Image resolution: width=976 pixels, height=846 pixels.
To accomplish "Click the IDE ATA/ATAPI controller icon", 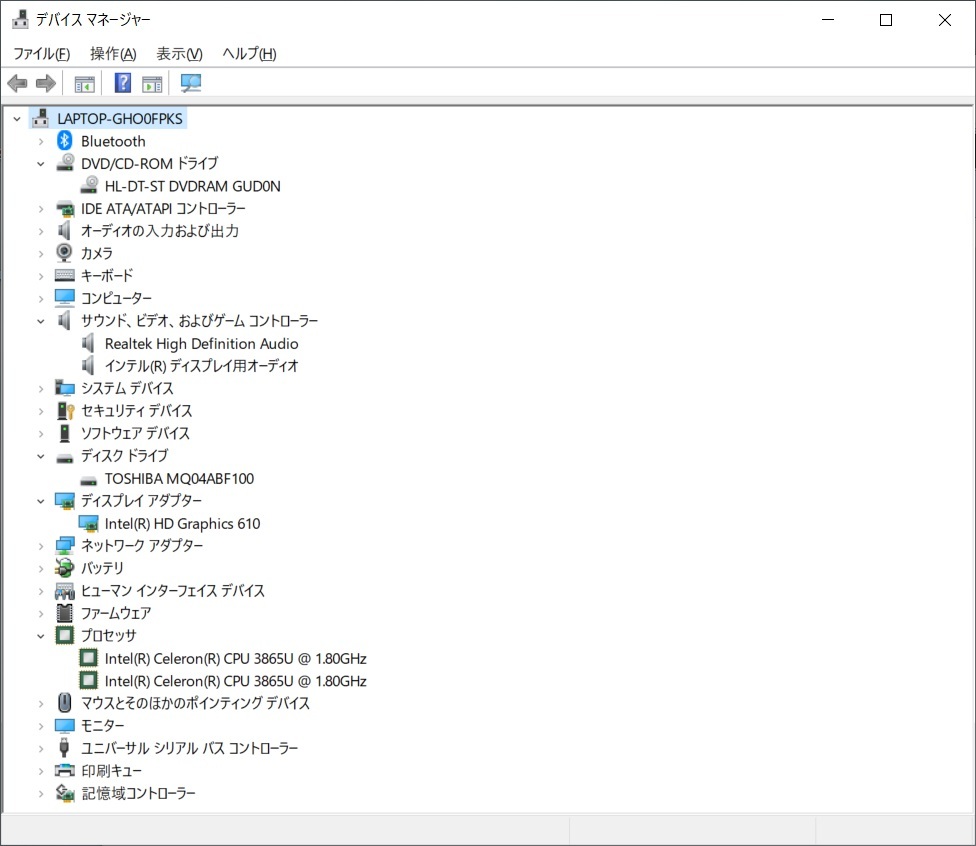I will (65, 209).
